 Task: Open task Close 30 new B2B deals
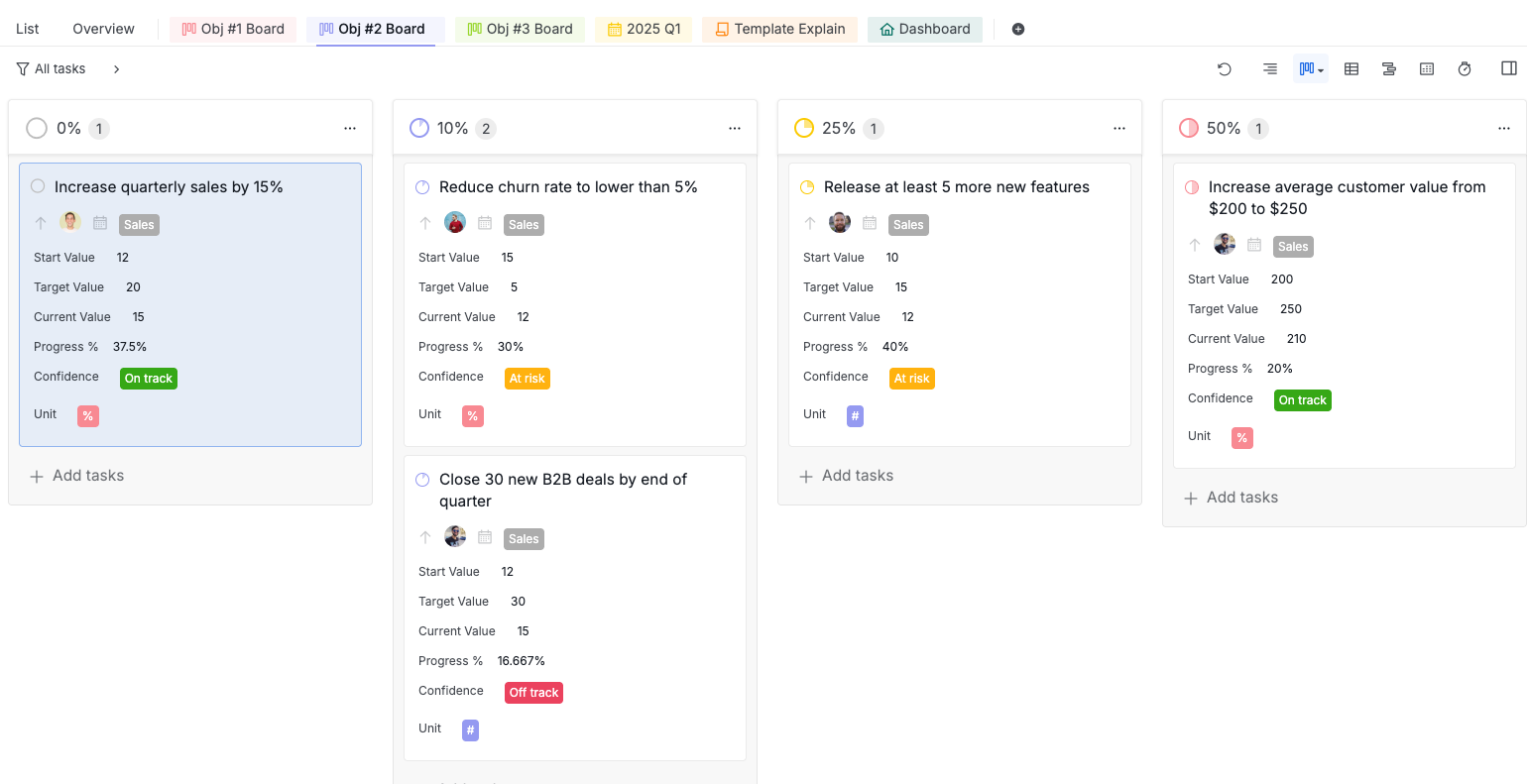(563, 490)
